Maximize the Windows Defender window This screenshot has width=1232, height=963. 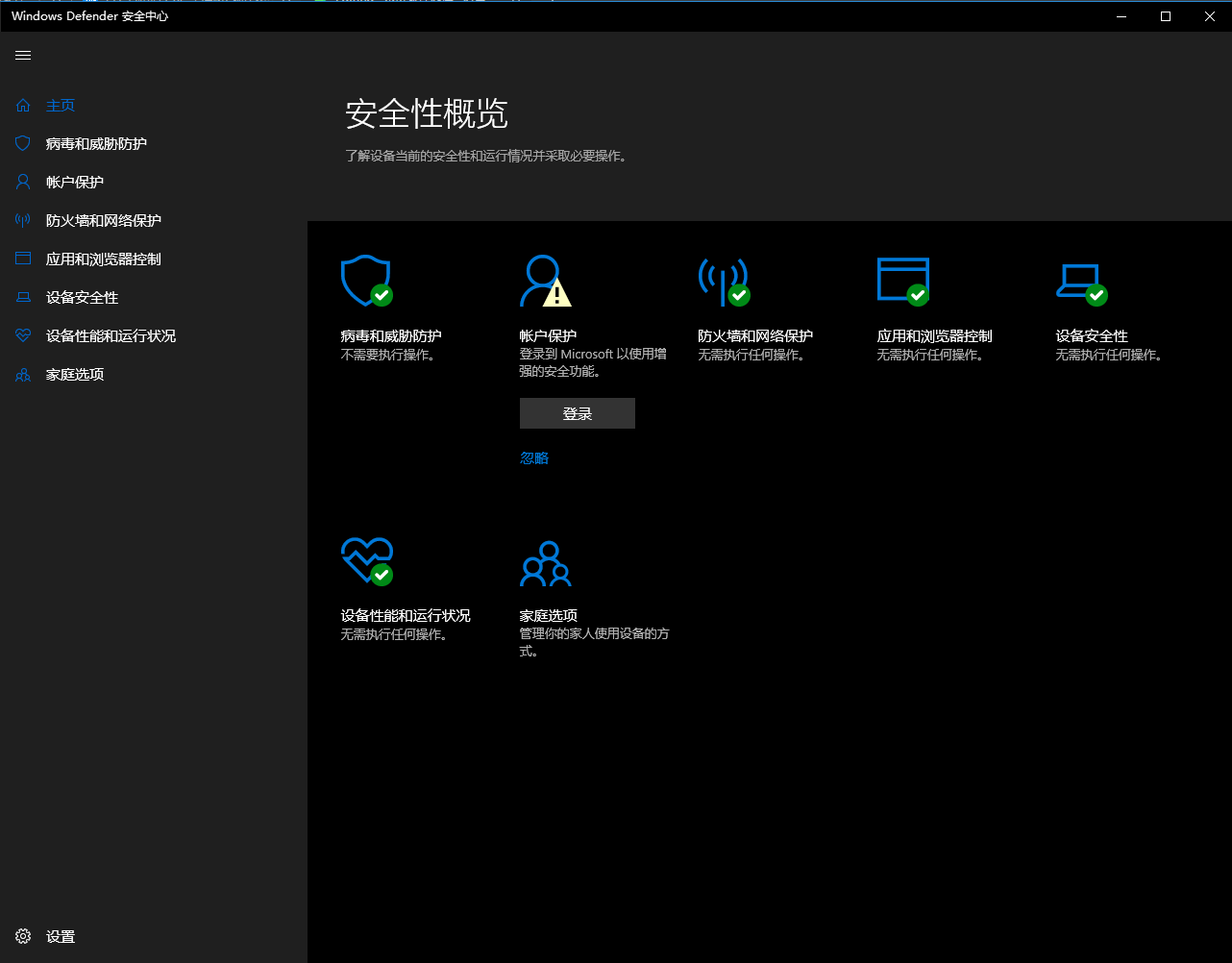(1166, 16)
